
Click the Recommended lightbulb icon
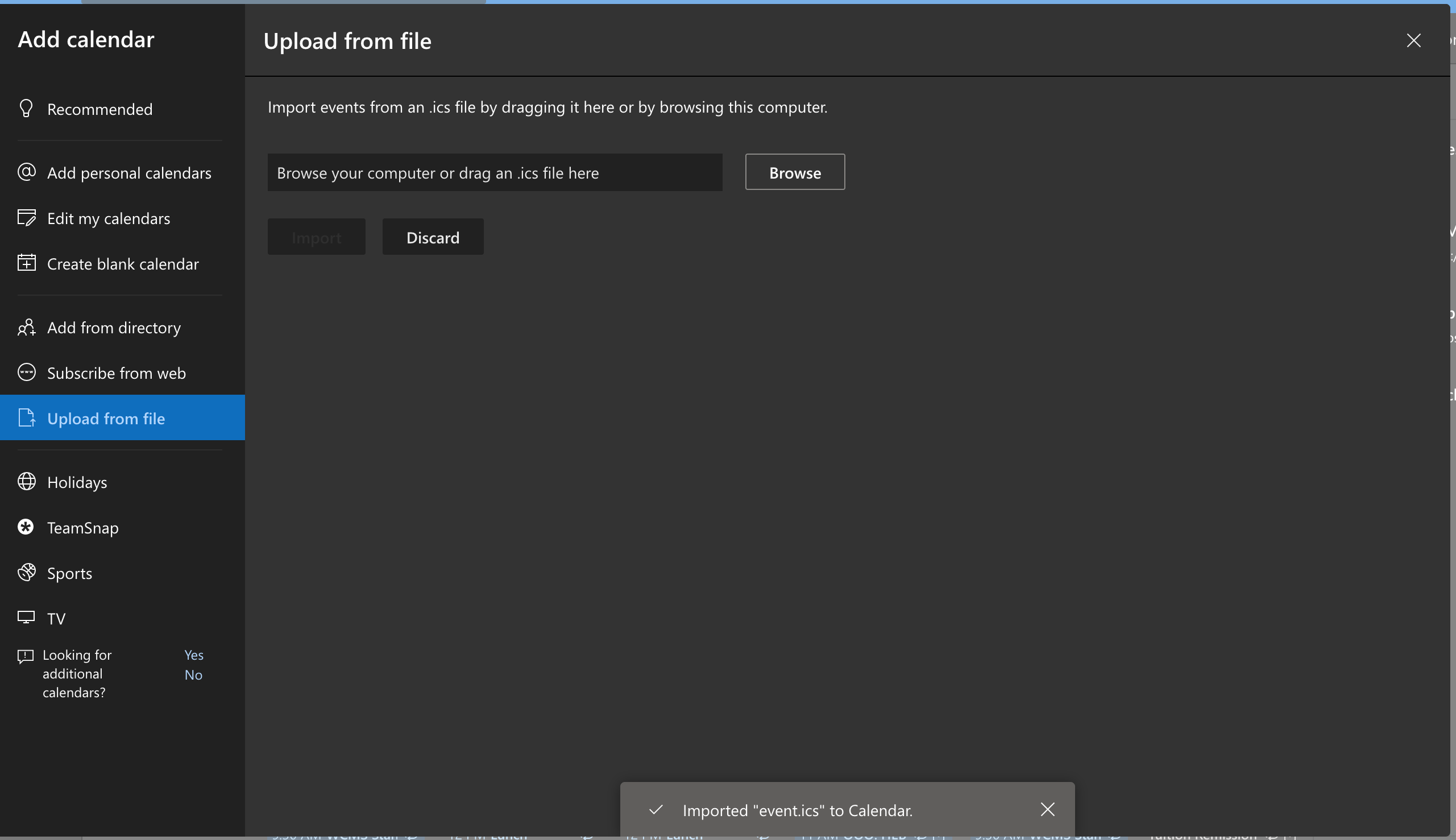(26, 109)
